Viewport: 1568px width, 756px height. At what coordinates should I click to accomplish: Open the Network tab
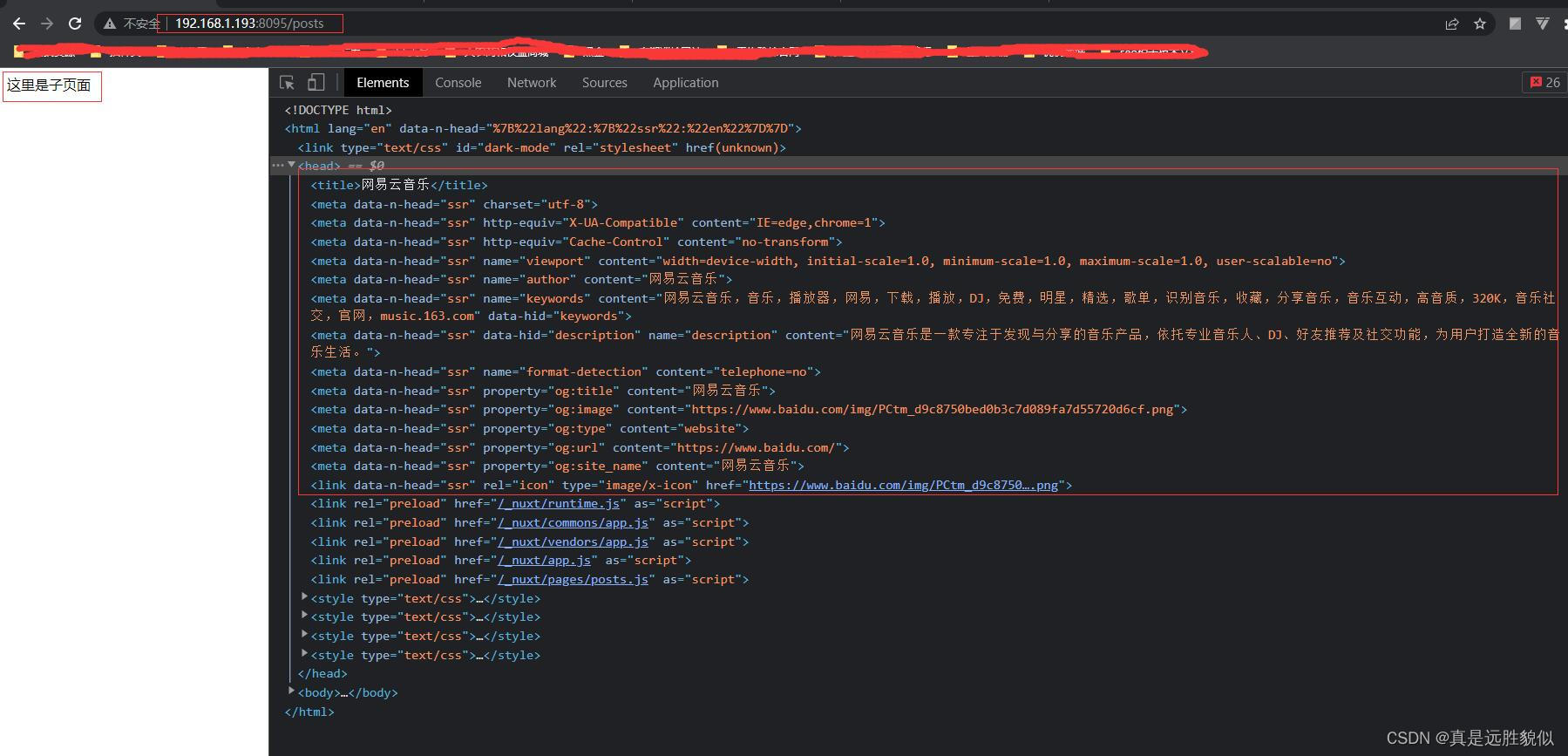532,82
